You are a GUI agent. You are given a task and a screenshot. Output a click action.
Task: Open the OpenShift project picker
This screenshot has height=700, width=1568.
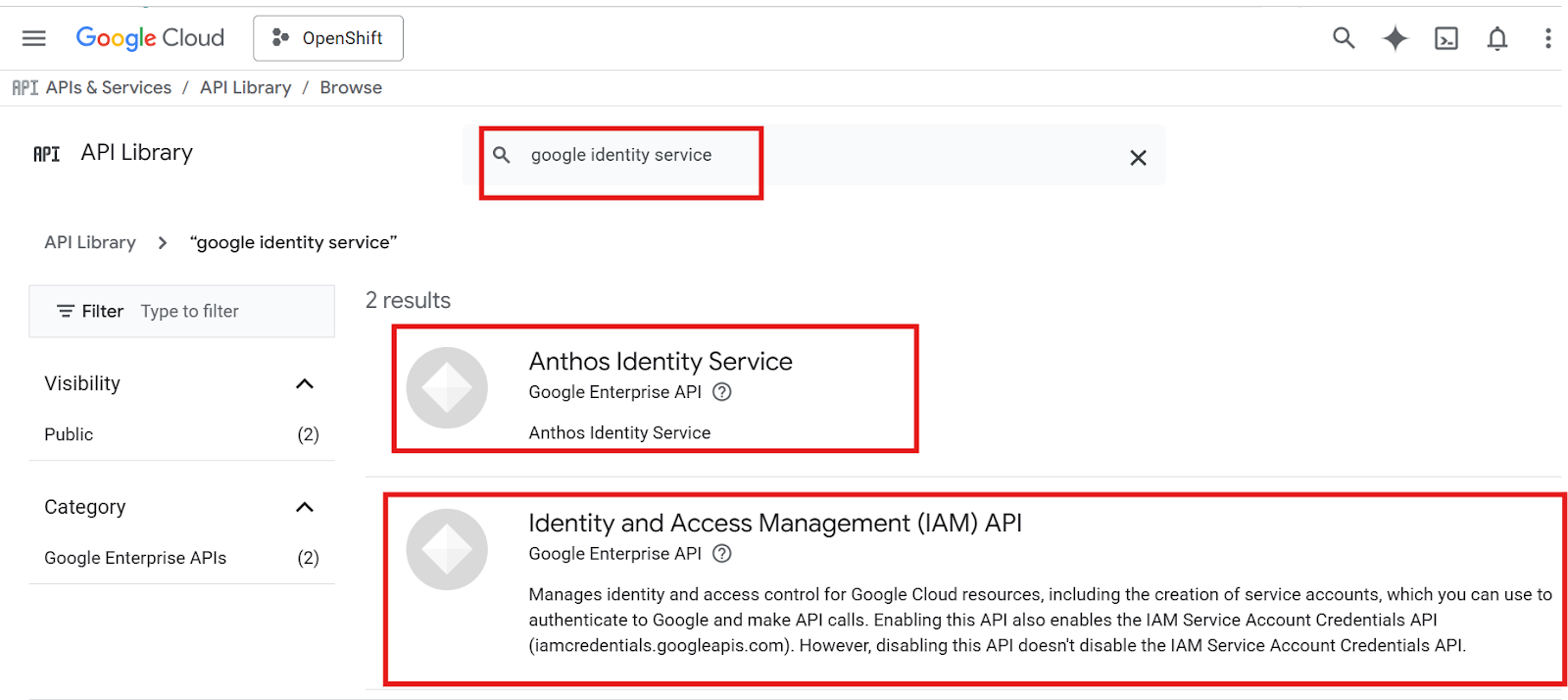328,38
